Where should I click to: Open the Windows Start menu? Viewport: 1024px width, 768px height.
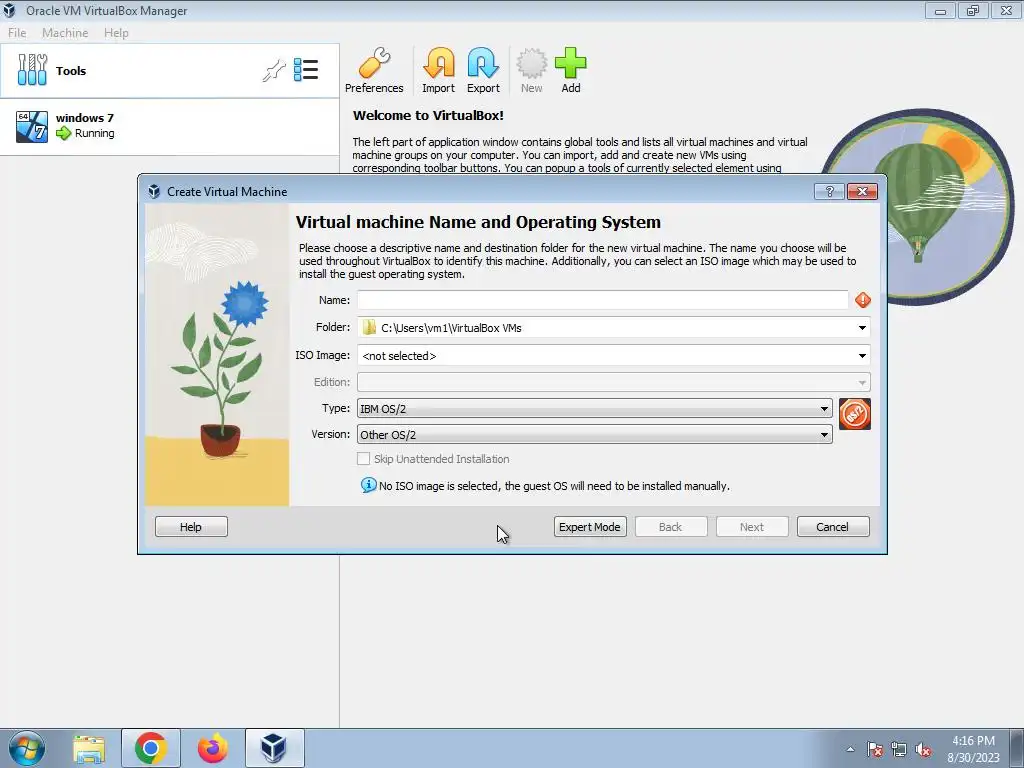(x=27, y=748)
